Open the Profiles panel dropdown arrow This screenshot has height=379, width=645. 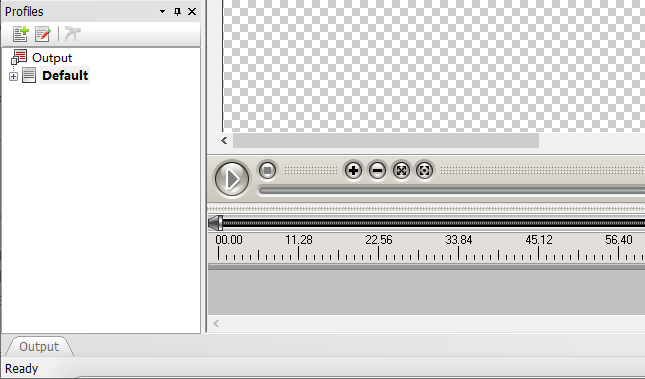point(162,12)
